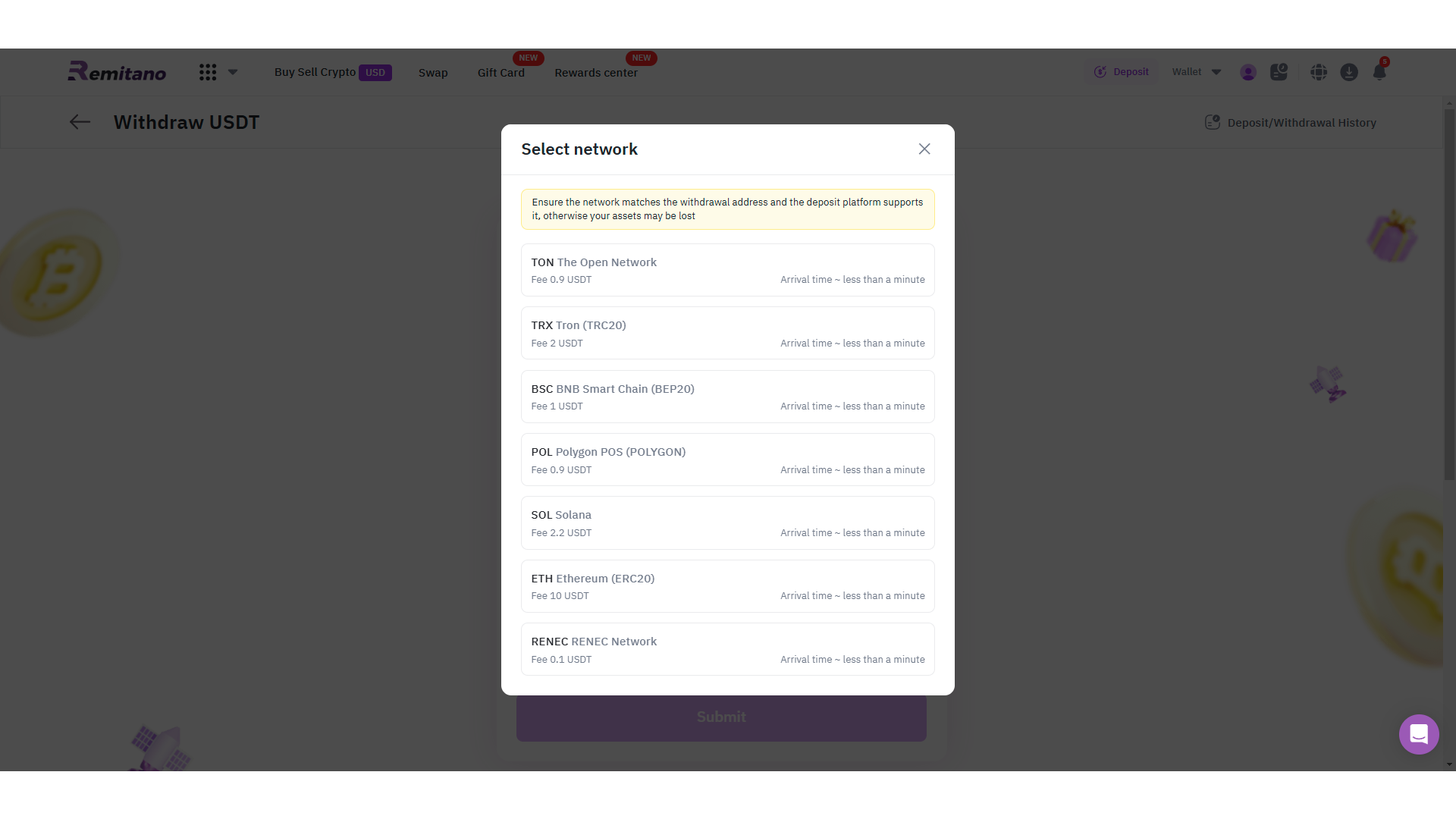
Task: Open the support chat bubble
Action: 1419,734
